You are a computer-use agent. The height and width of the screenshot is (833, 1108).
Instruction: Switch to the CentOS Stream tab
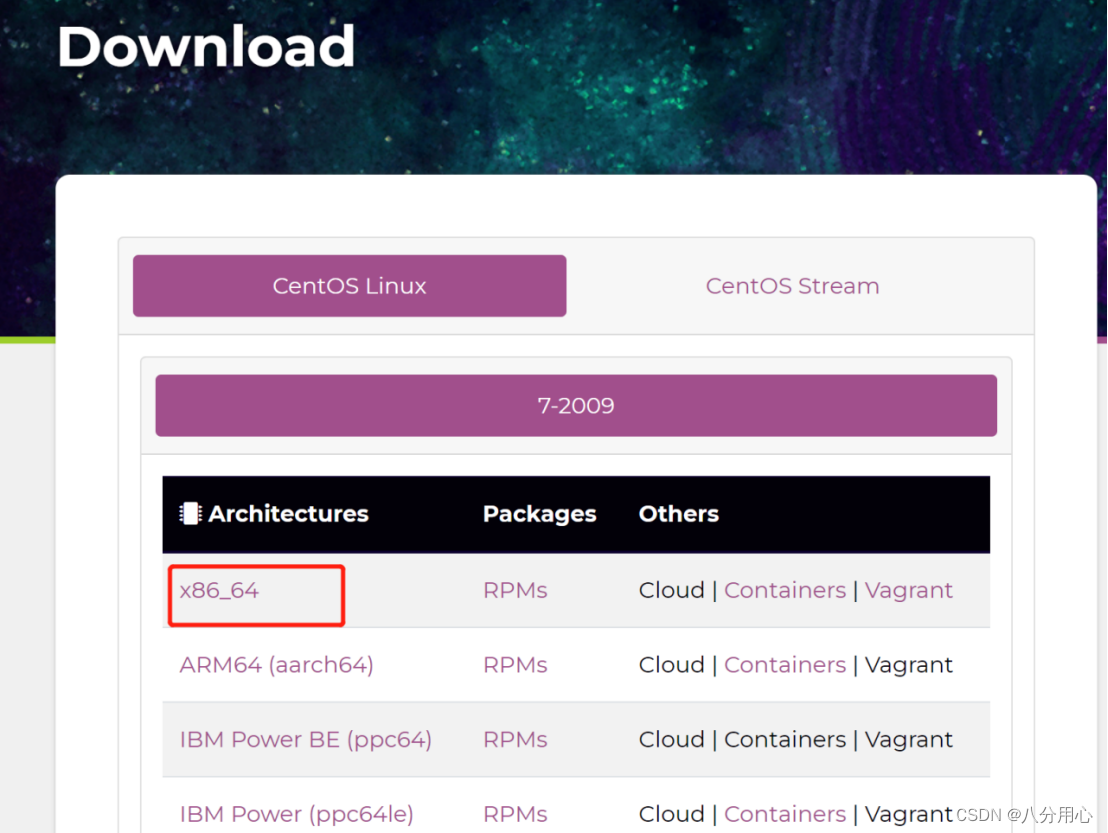(792, 285)
